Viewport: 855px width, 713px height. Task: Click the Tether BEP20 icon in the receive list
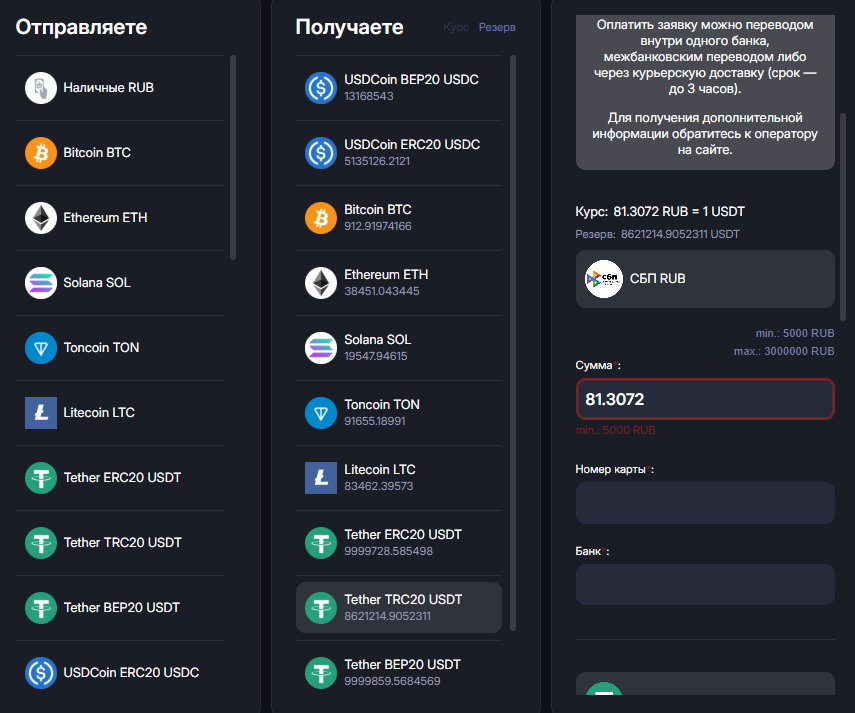click(x=321, y=673)
